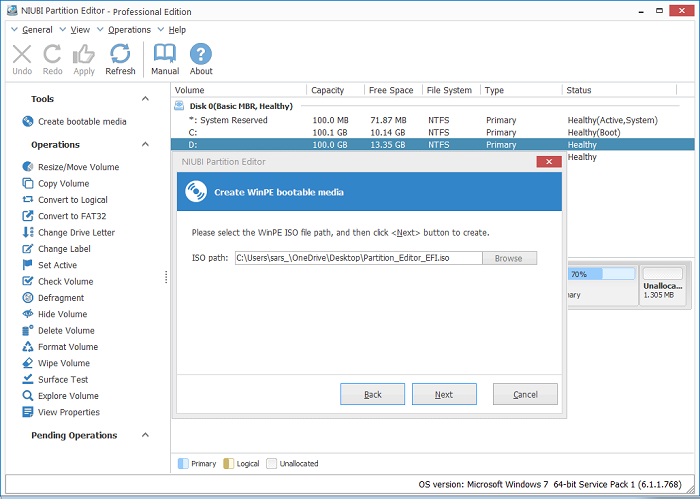Select the Convert to FAT32 icon

pos(28,216)
